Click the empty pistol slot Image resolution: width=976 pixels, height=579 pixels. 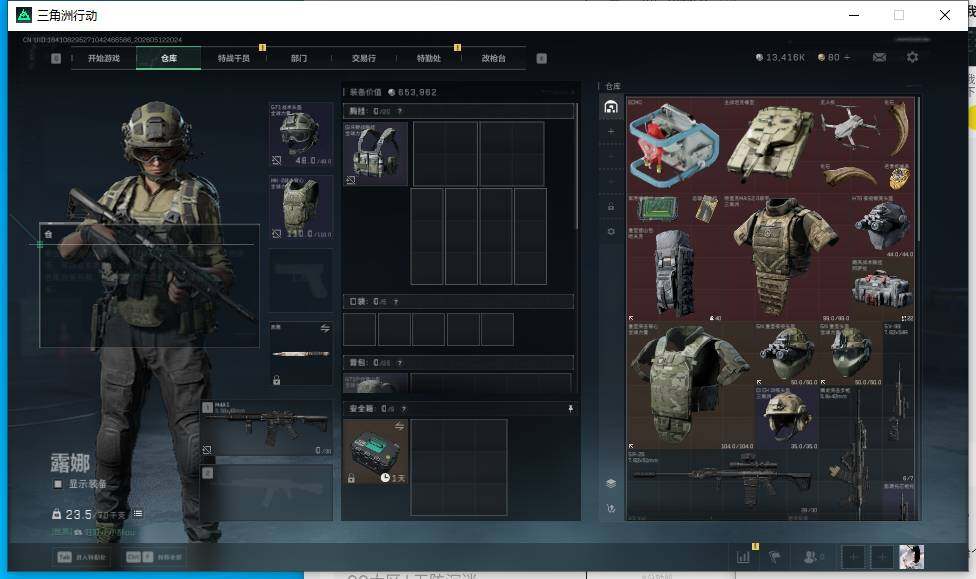301,280
